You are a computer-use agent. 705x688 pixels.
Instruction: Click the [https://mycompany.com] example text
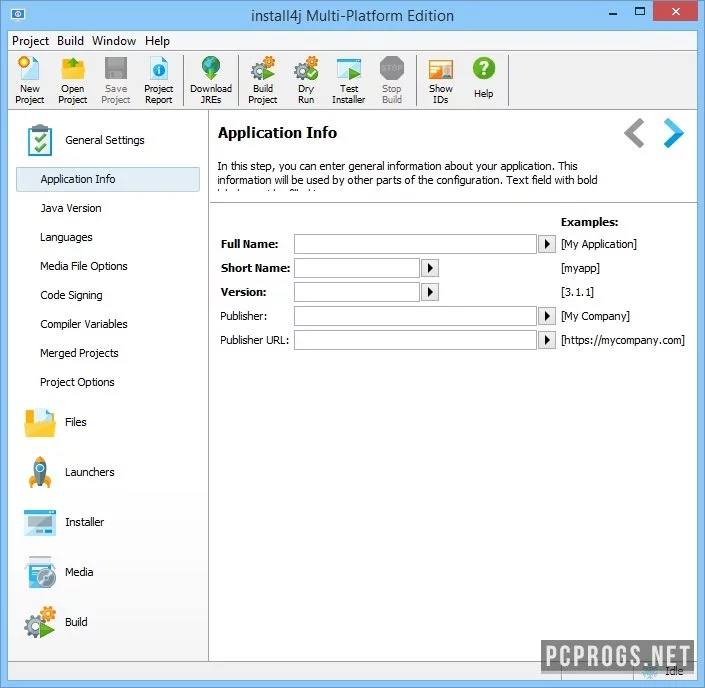tap(623, 340)
